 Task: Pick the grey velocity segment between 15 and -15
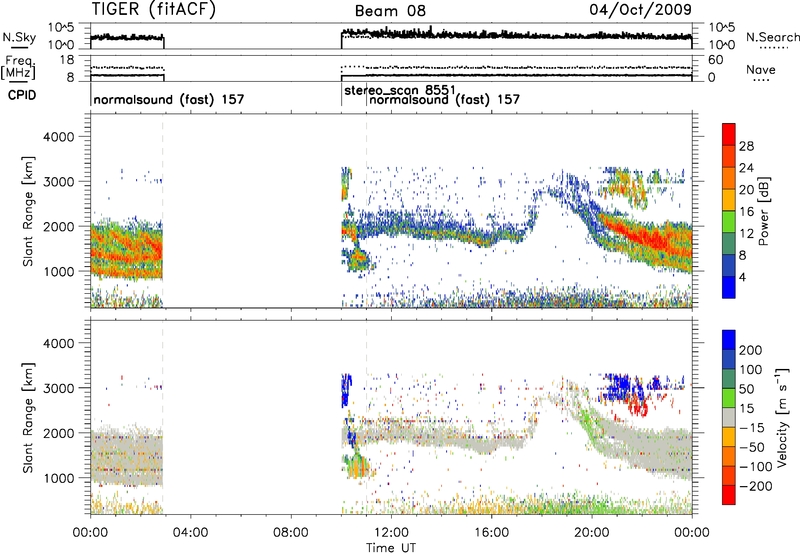(x=729, y=417)
